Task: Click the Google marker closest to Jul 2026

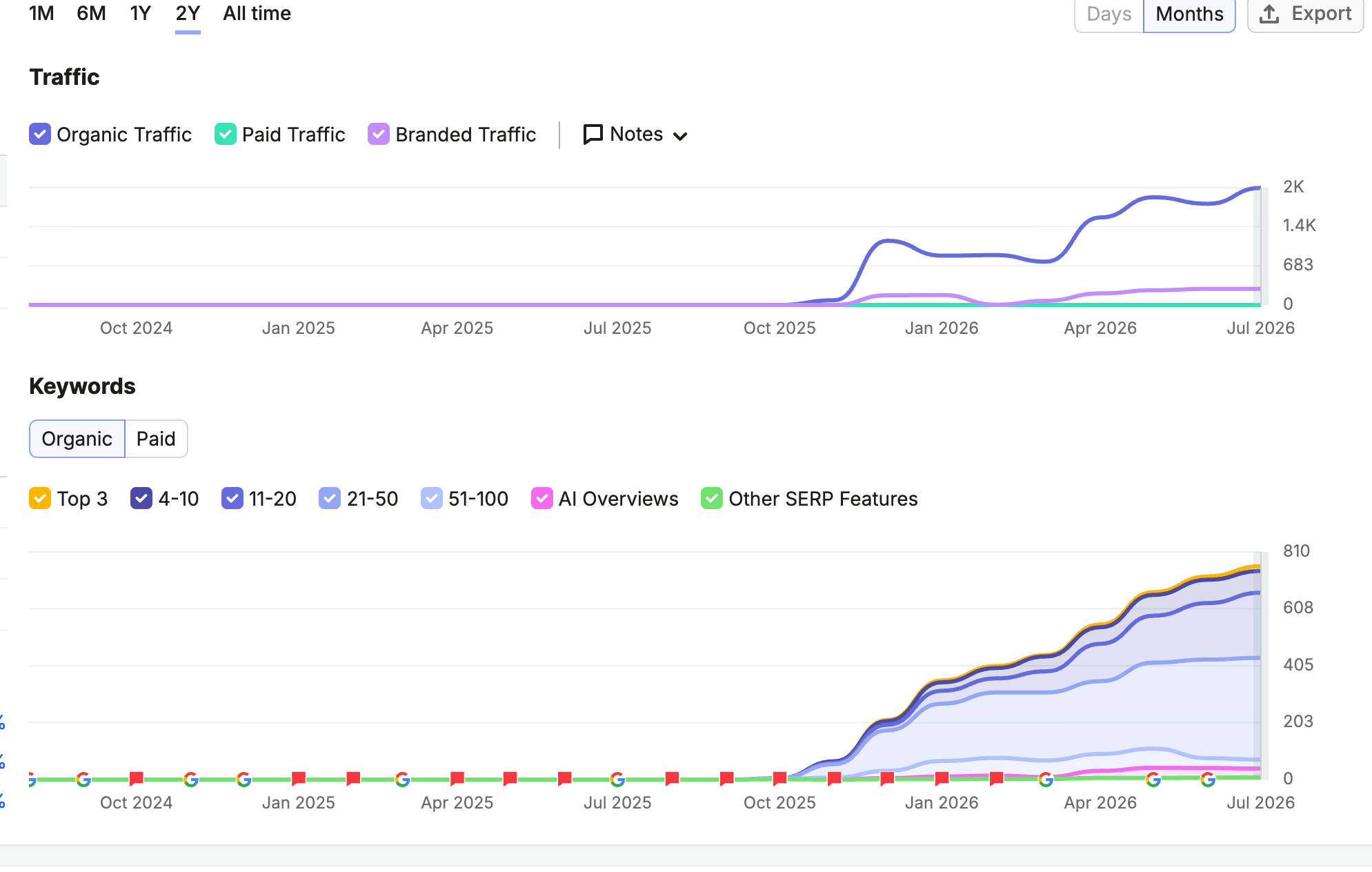Action: [1208, 780]
